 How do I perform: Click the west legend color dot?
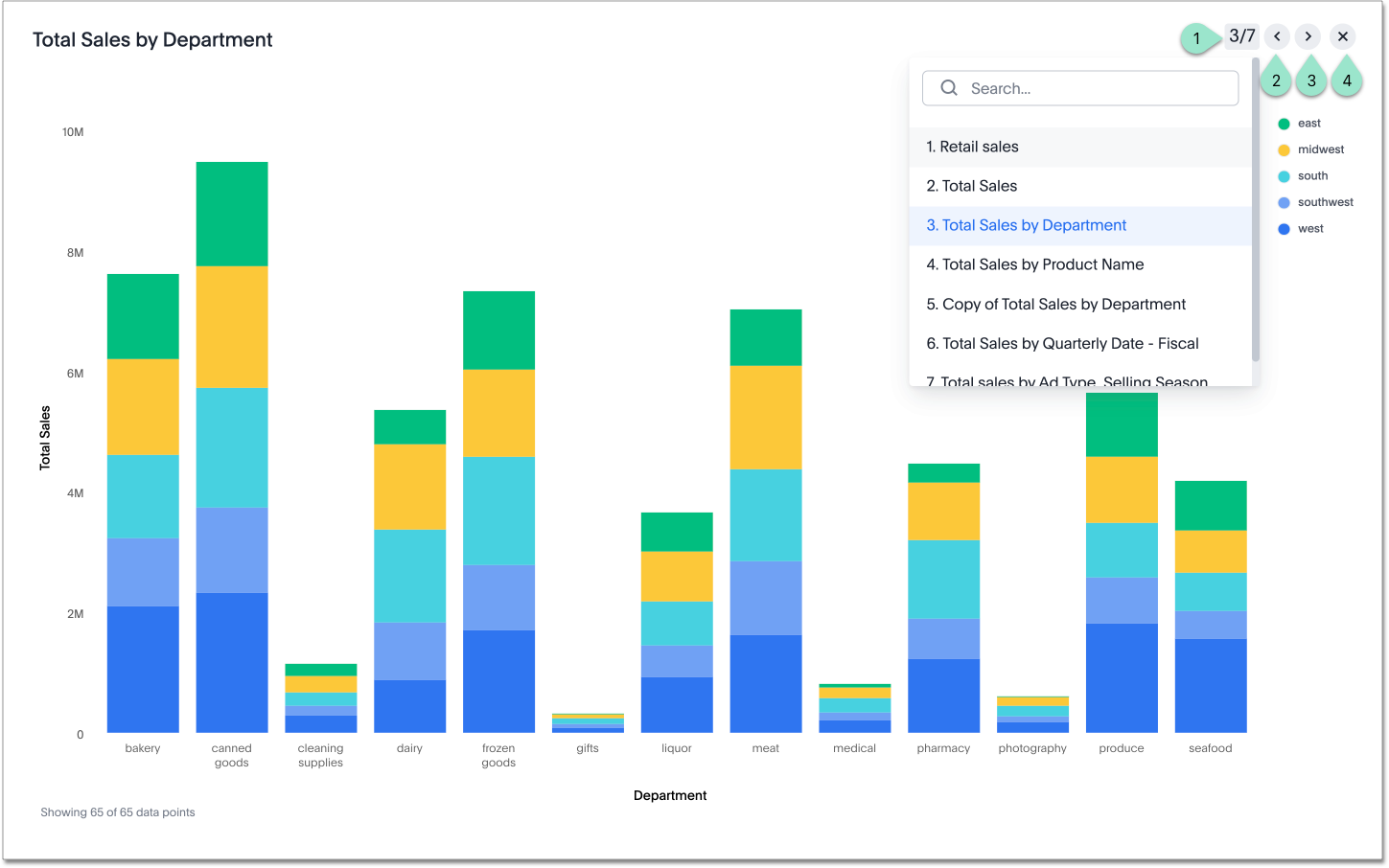(1284, 229)
